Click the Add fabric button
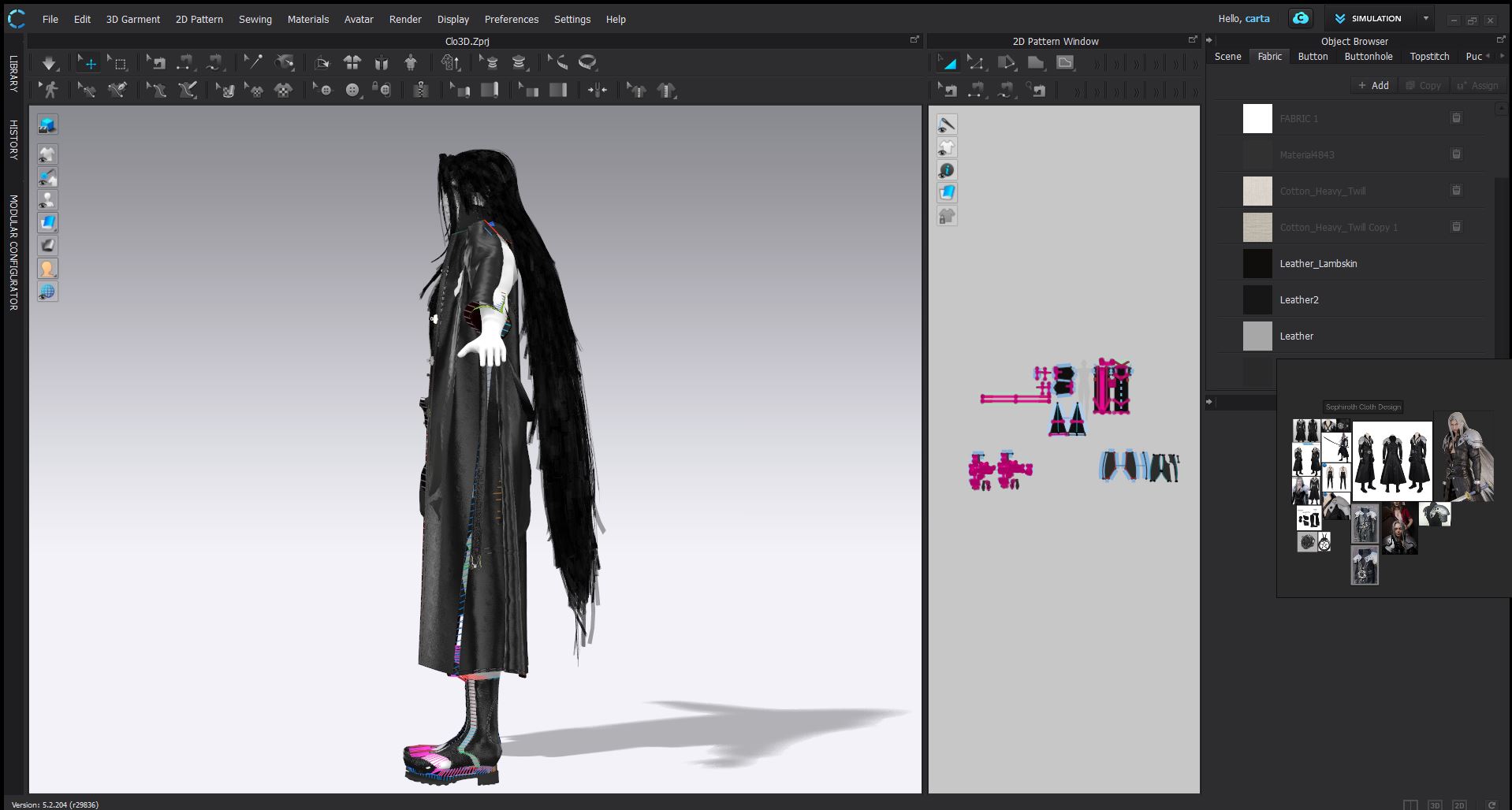Viewport: 1512px width, 810px height. (1373, 85)
